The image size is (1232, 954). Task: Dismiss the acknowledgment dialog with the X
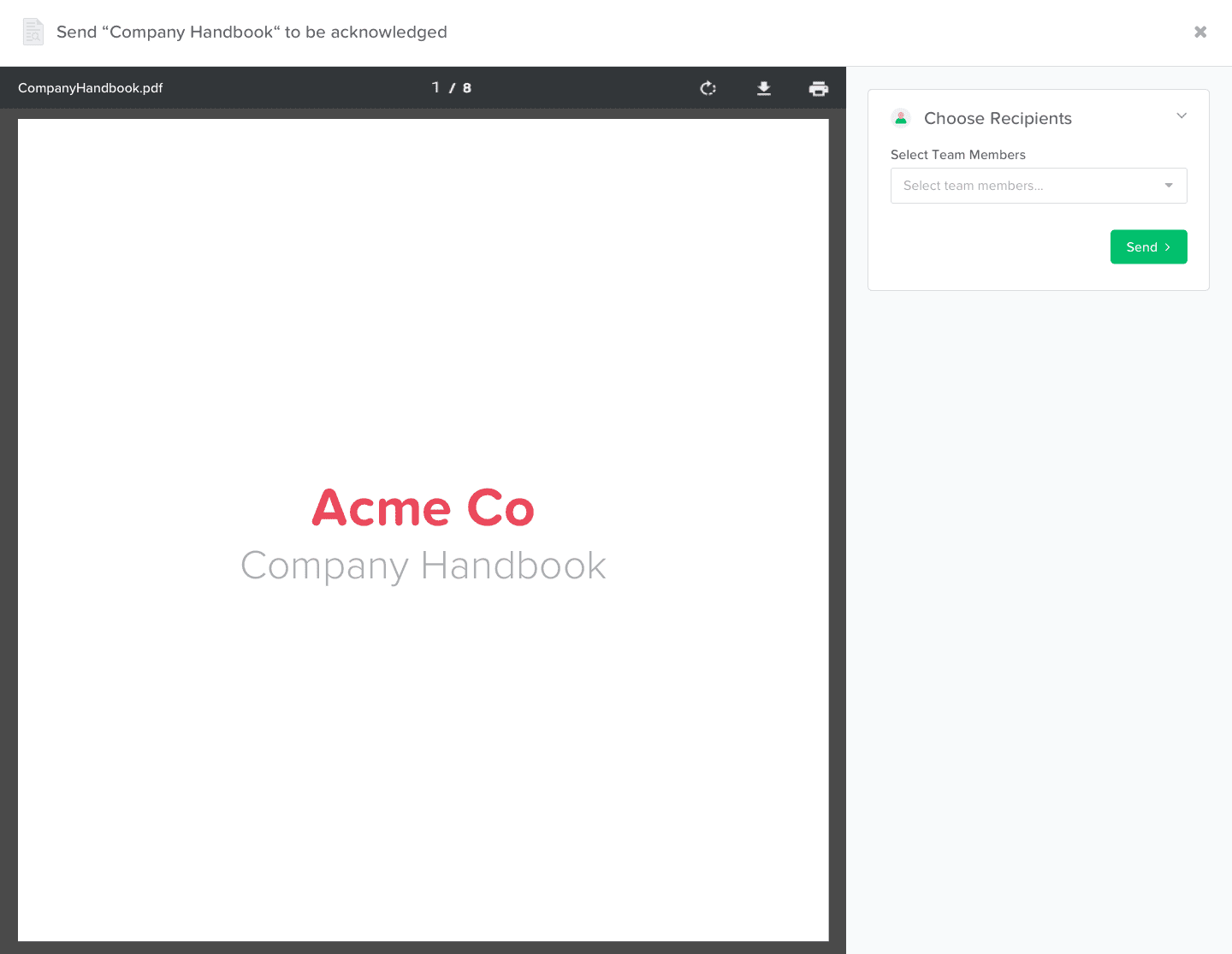coord(1199,32)
